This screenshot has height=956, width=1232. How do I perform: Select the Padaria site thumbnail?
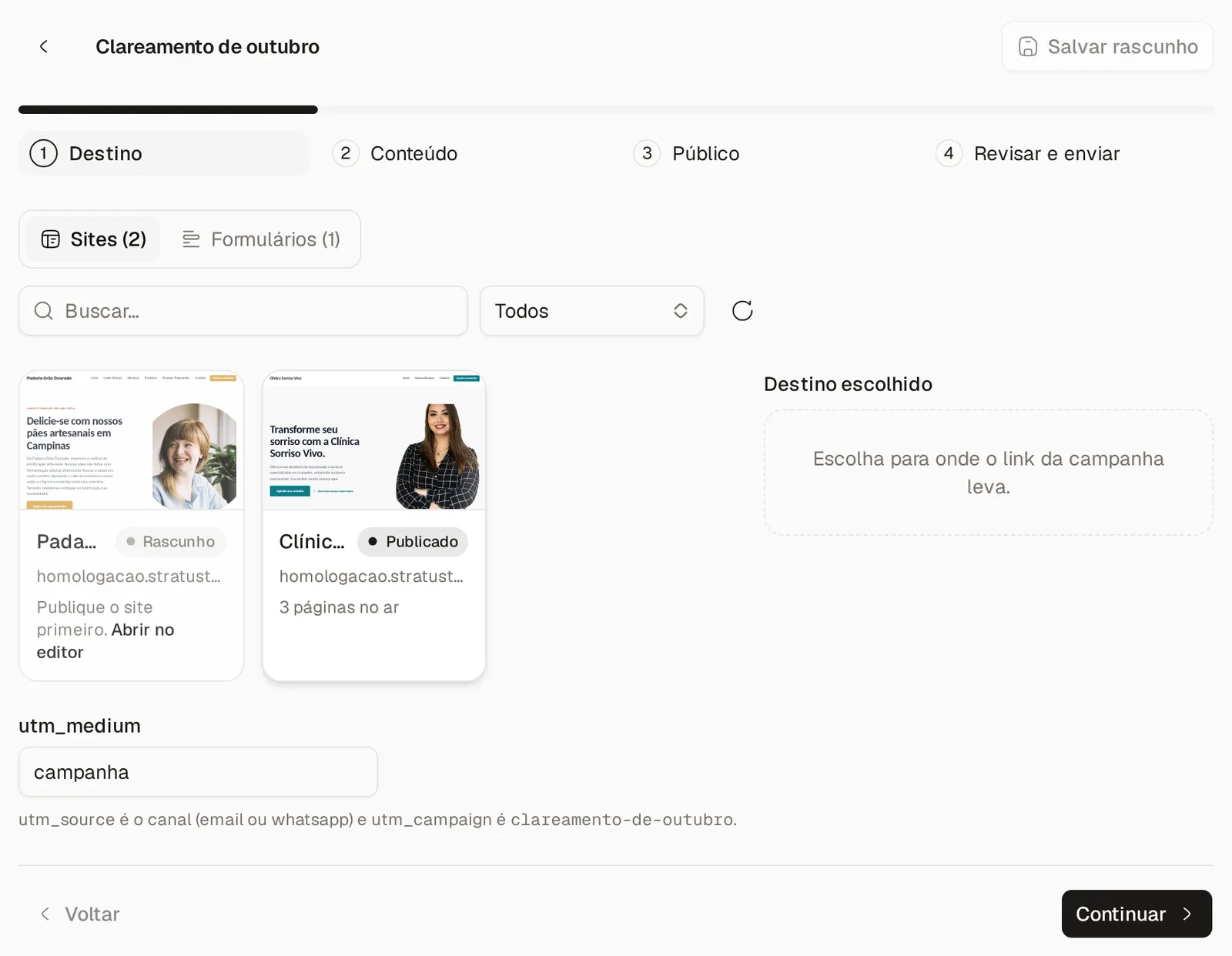click(132, 441)
